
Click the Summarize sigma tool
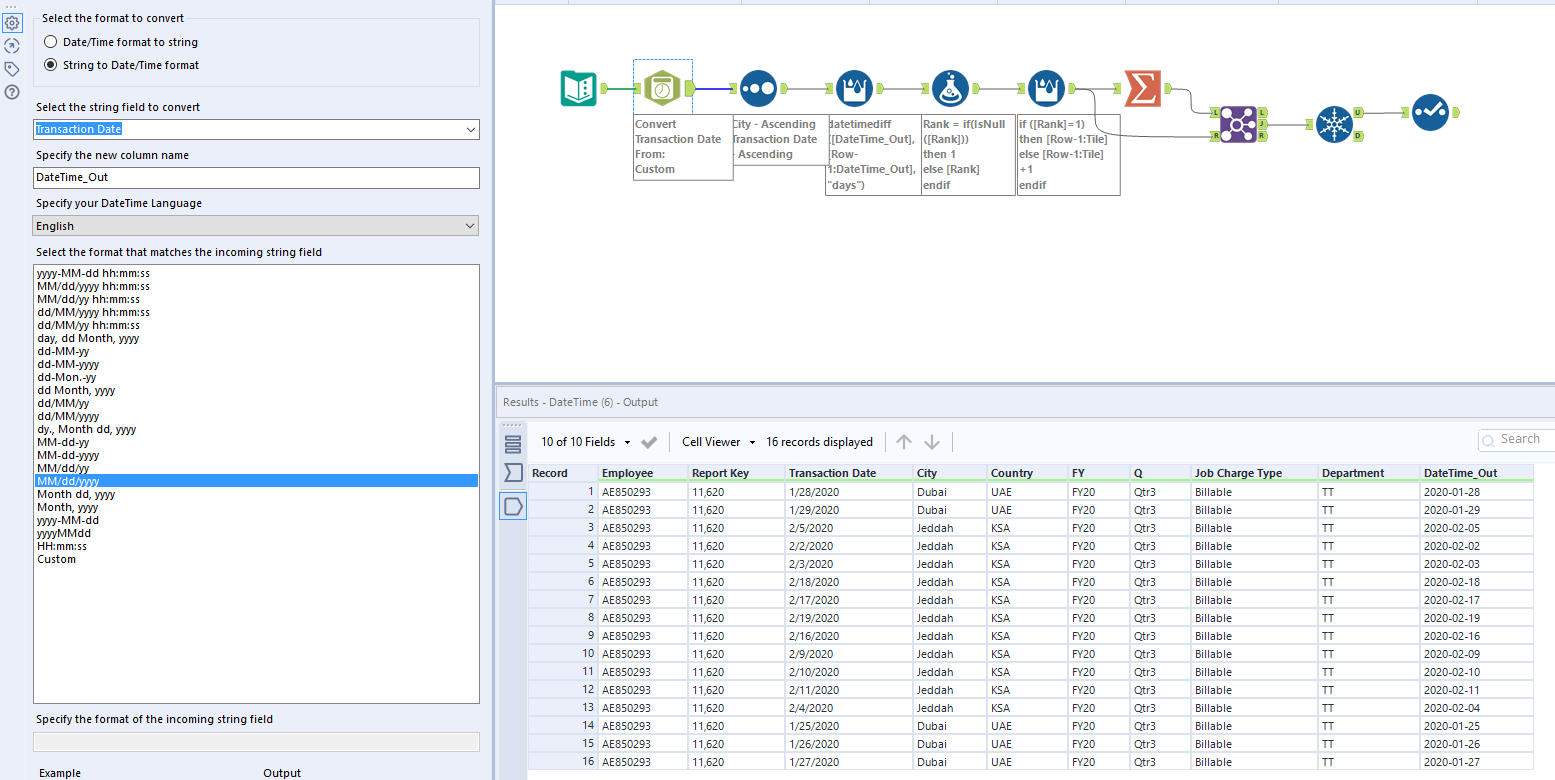click(1142, 88)
